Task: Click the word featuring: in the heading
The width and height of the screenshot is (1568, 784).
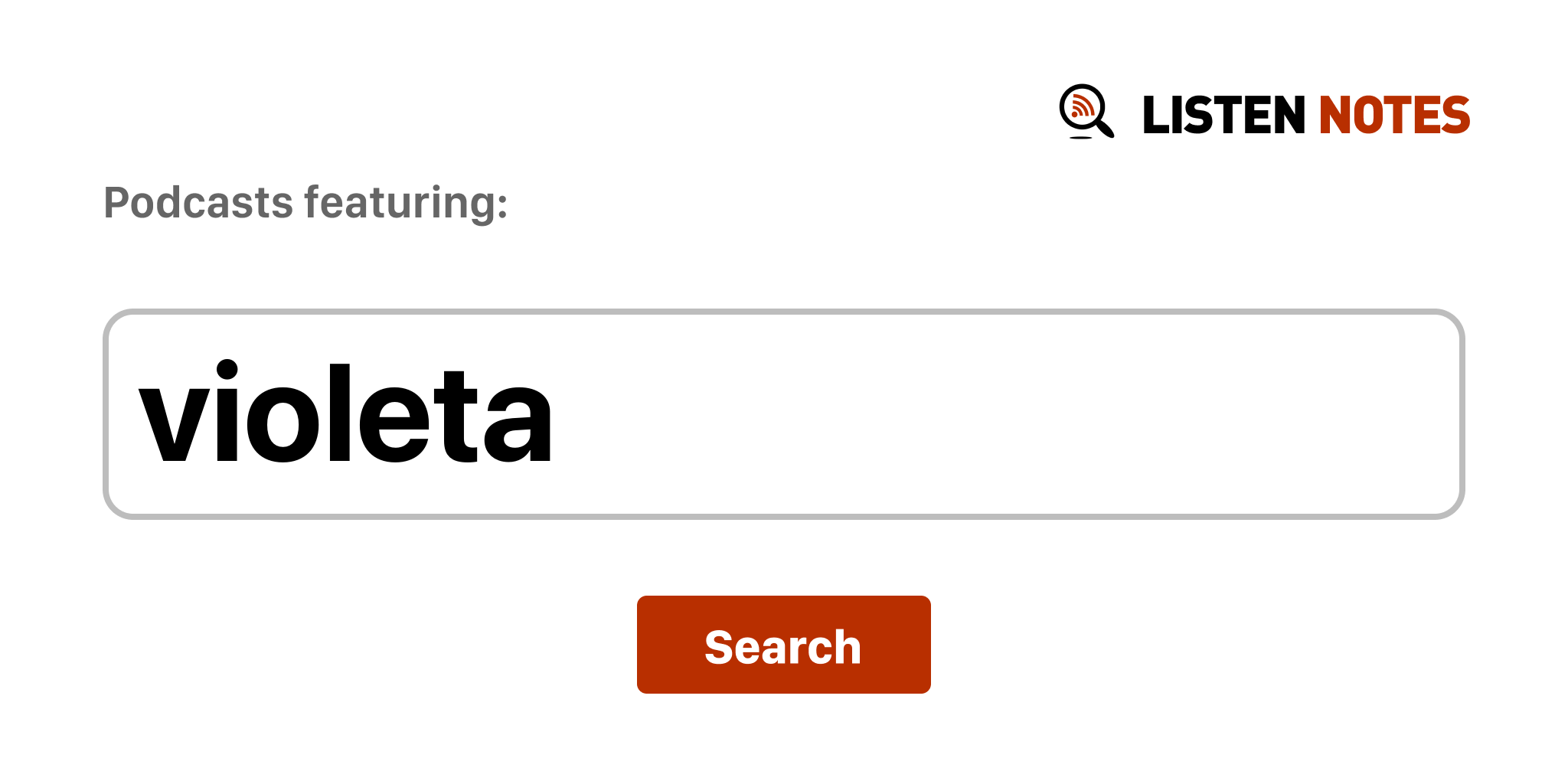Action: point(406,203)
